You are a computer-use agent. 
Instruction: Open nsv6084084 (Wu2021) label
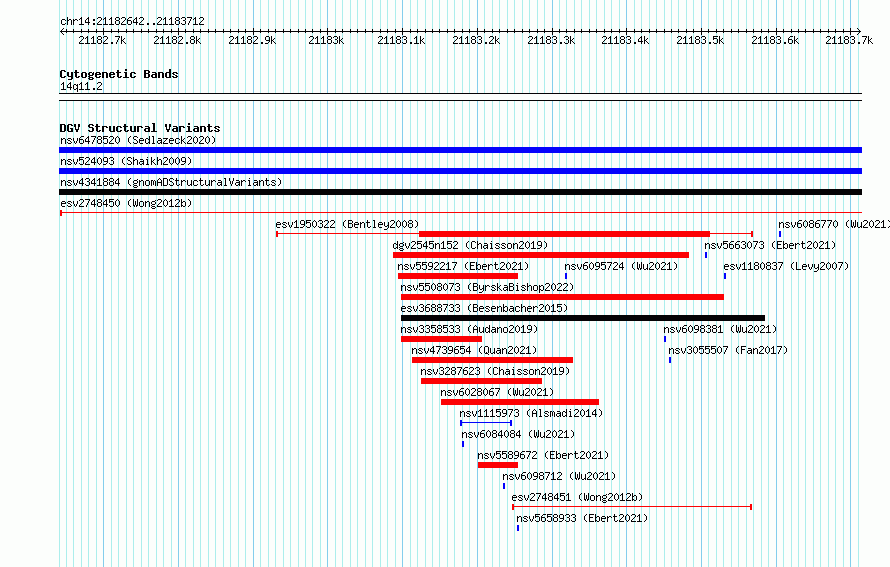point(518,434)
